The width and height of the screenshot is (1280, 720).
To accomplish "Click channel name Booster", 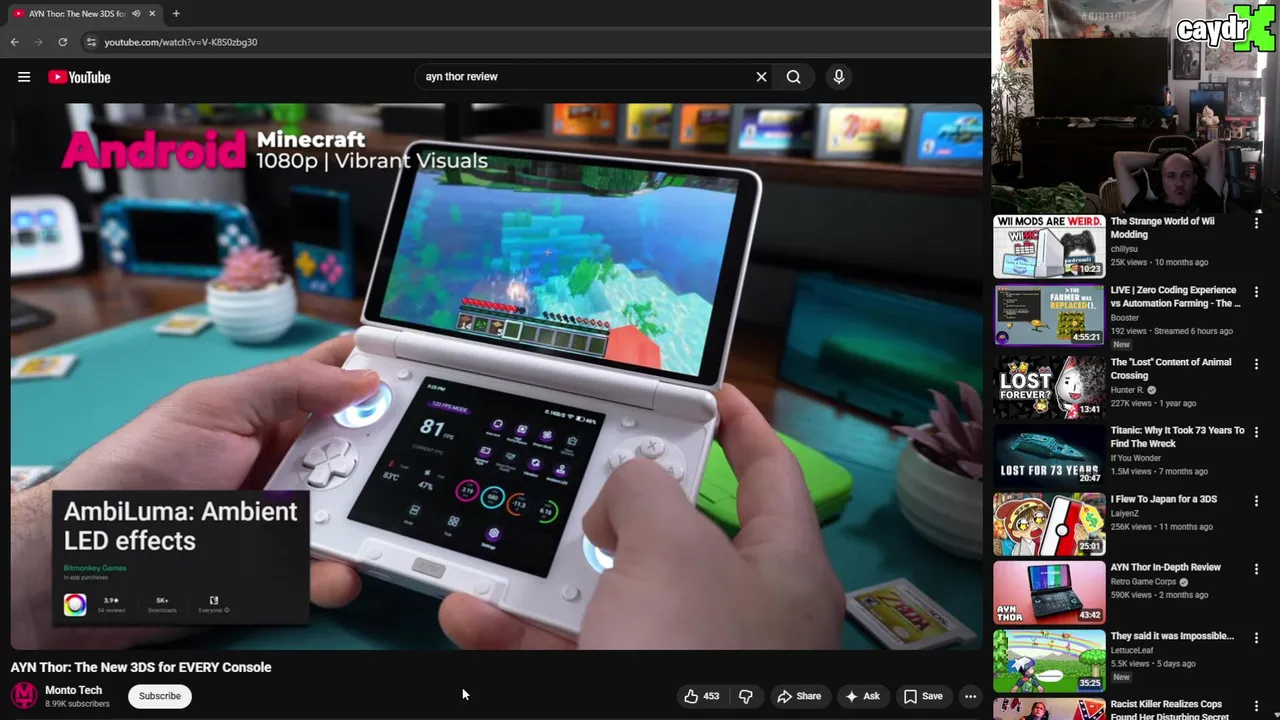I will [1125, 318].
